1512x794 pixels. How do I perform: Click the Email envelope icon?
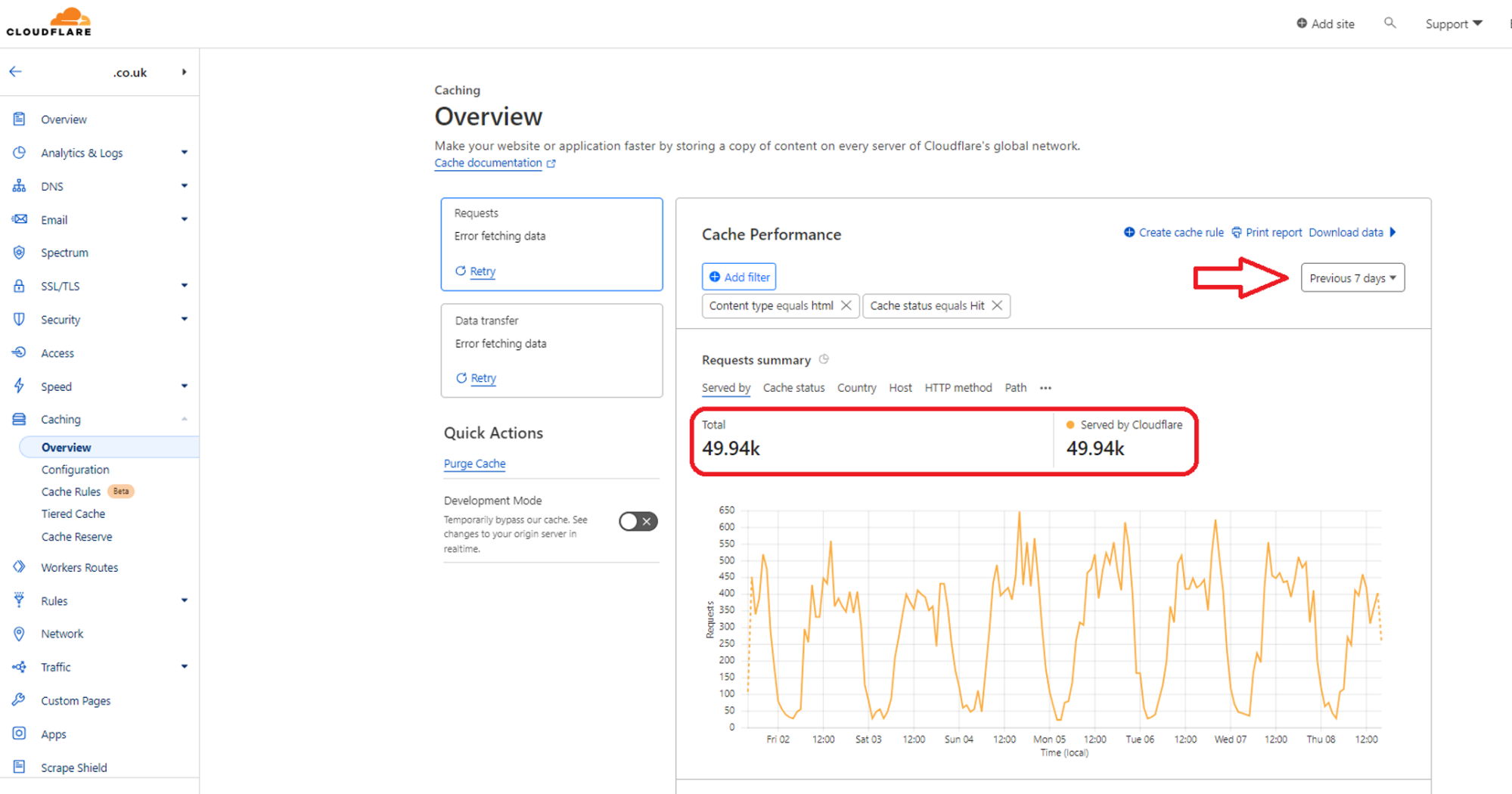coord(19,219)
